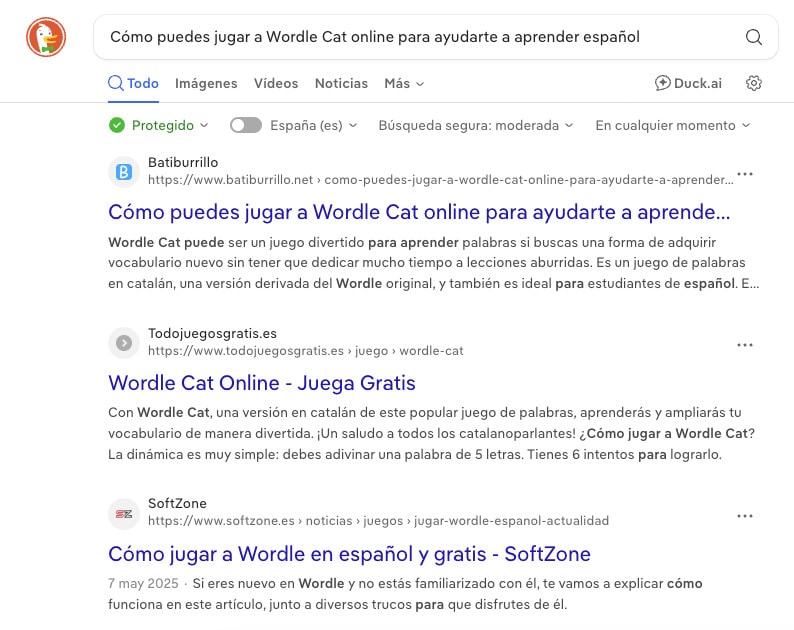
Task: Click the Batiburrillo favicon
Action: point(124,172)
